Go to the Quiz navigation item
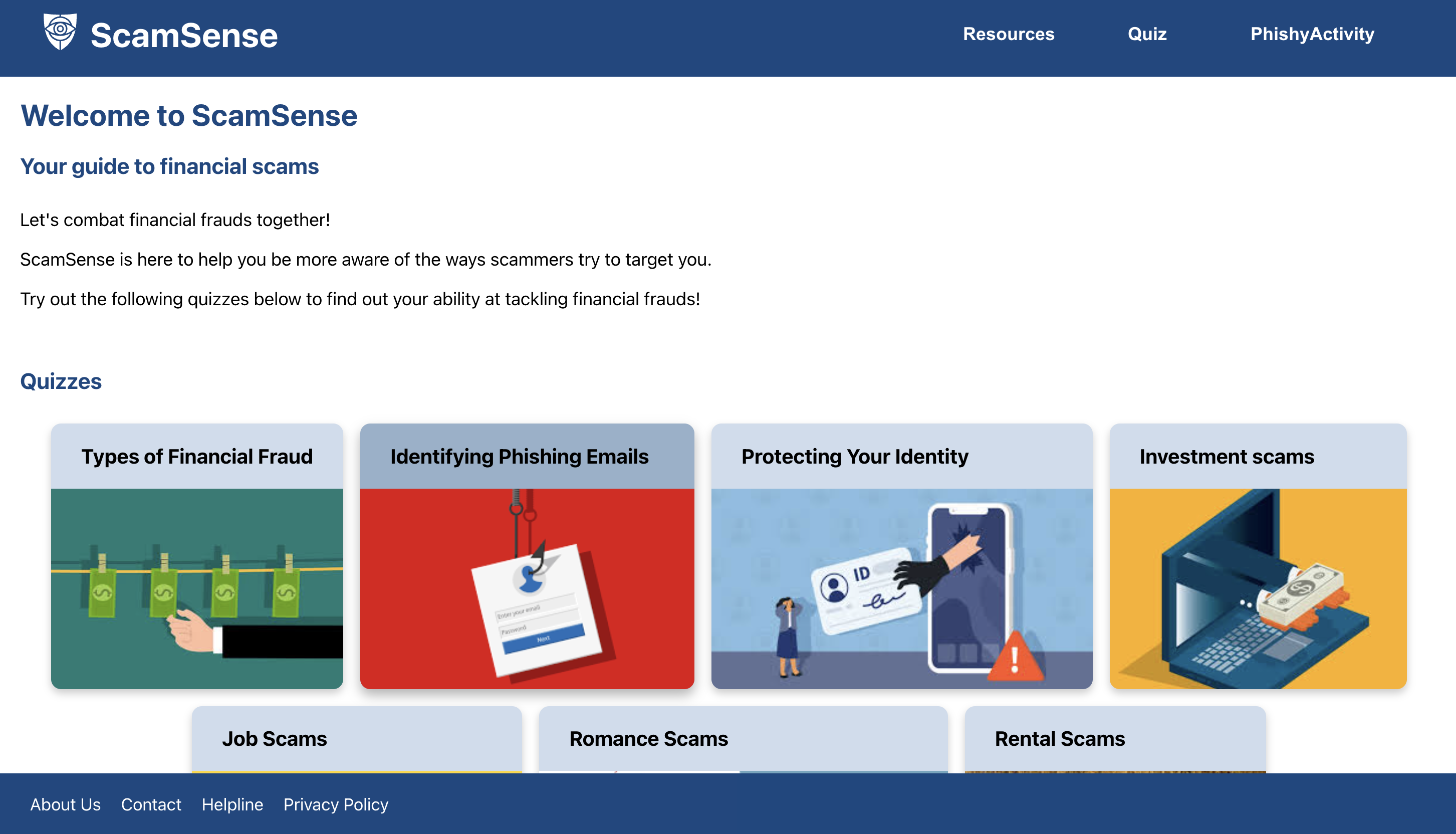The image size is (1456, 834). coord(1147,34)
